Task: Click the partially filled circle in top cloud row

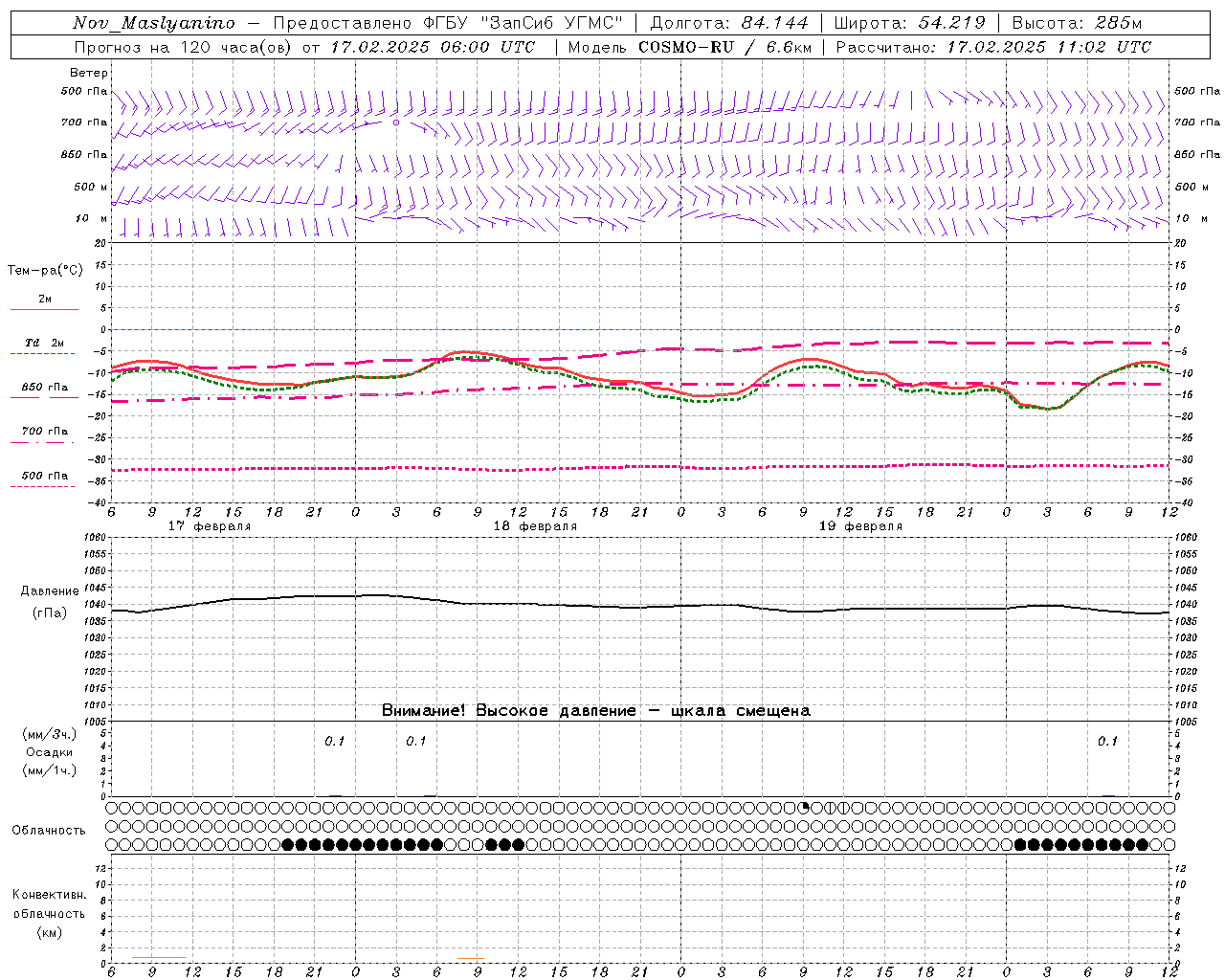Action: [x=803, y=808]
